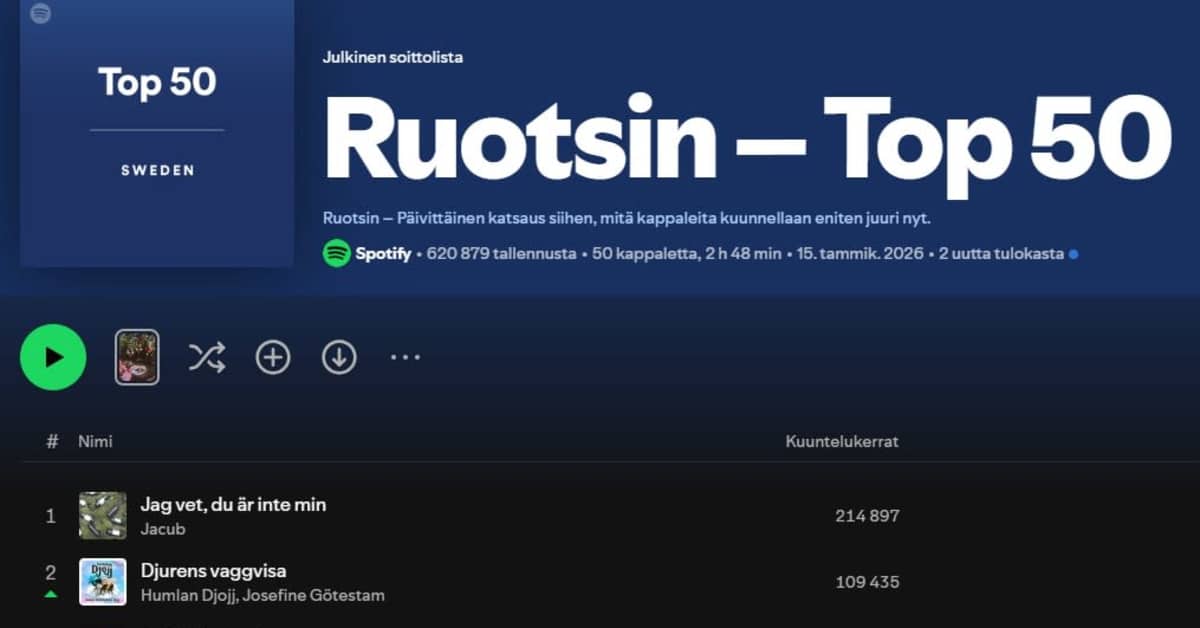Click the Spotify logo on the cover corner
Screen dimensions: 1200x628
point(41,14)
